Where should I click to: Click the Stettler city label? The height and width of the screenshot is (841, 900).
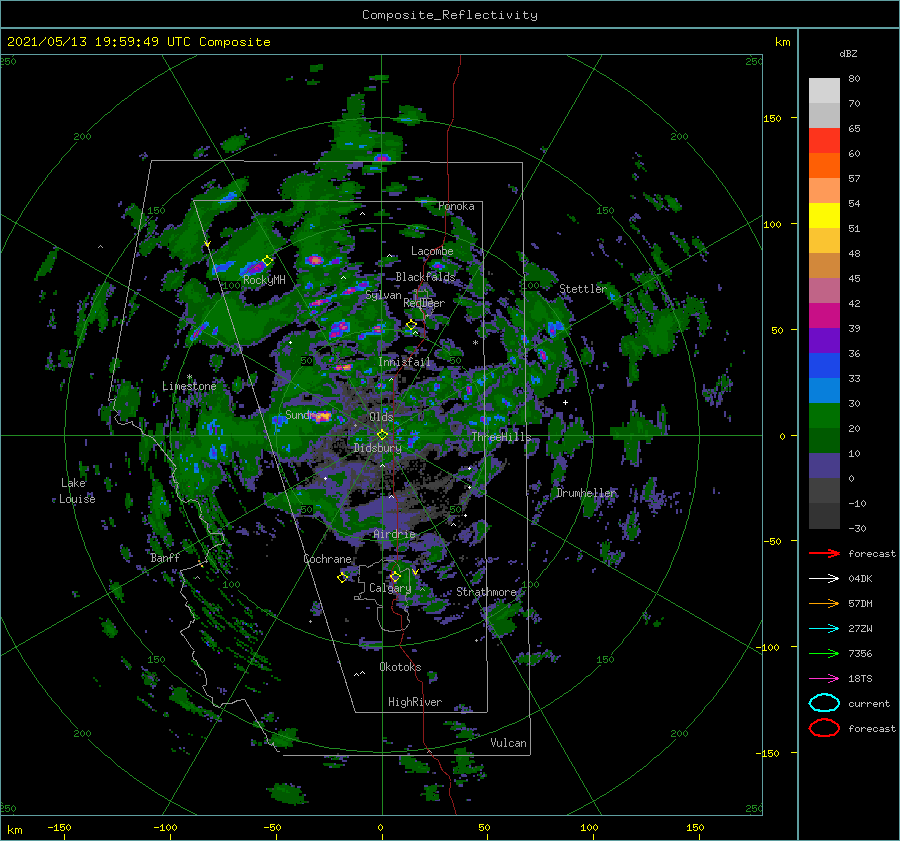click(583, 289)
